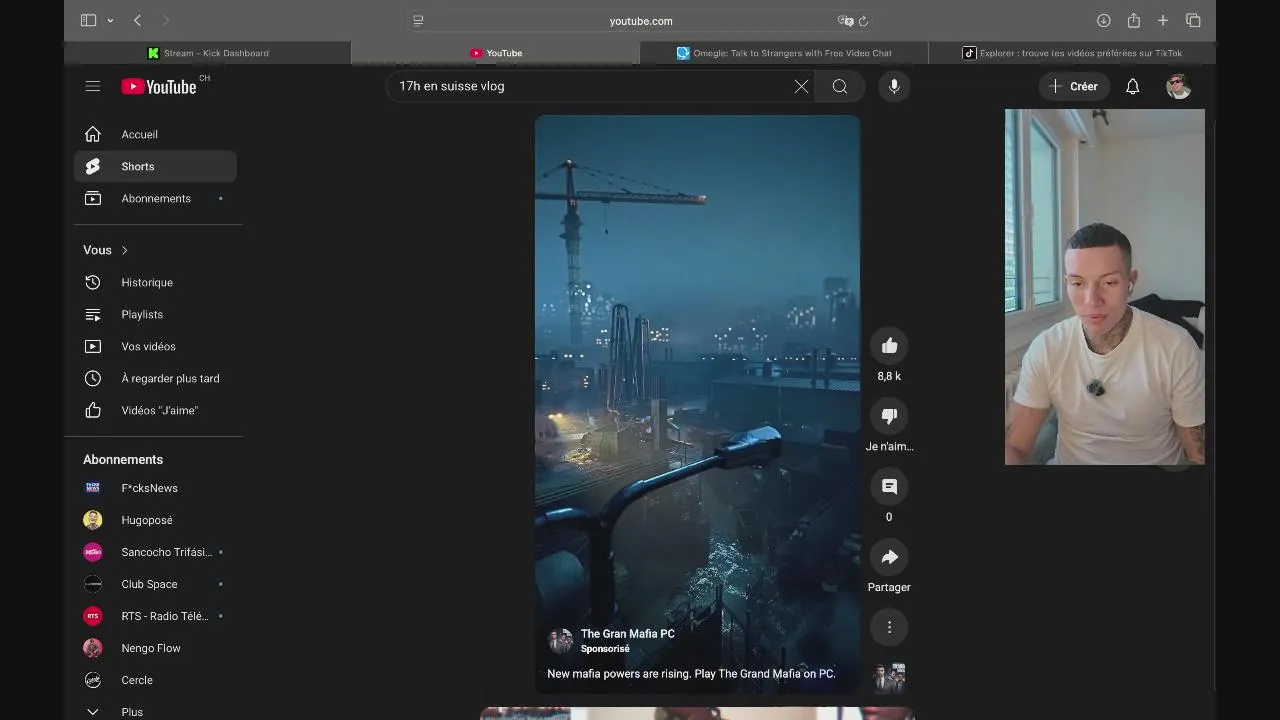Image resolution: width=1280 pixels, height=720 pixels.
Task: Open the three-dot more options menu
Action: [889, 627]
